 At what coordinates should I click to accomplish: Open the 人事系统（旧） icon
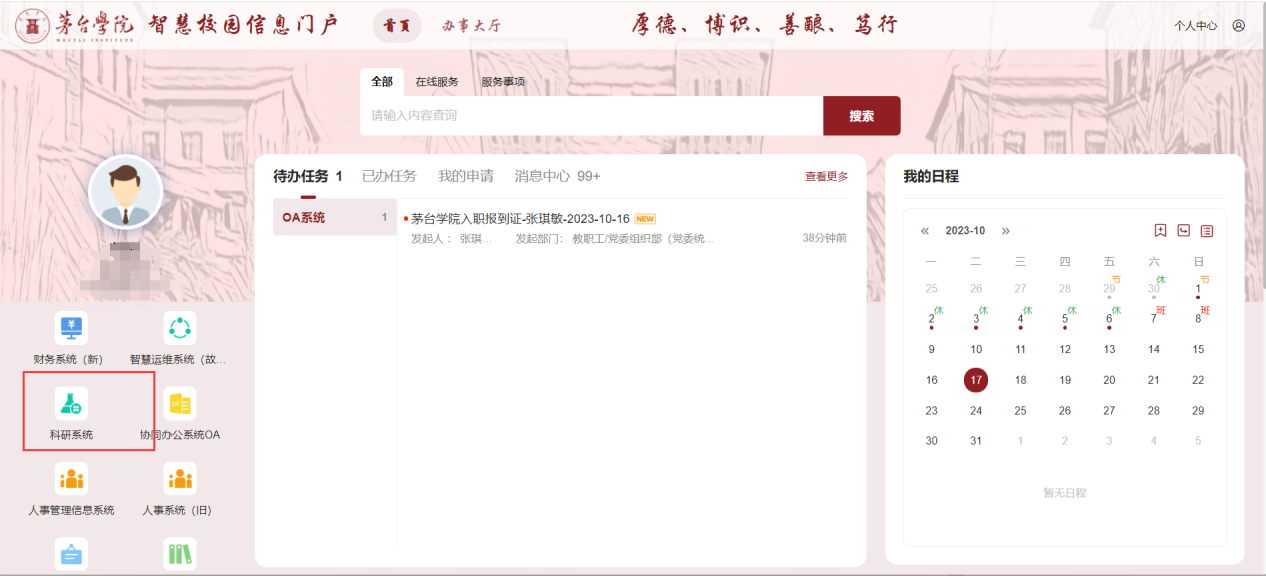180,479
